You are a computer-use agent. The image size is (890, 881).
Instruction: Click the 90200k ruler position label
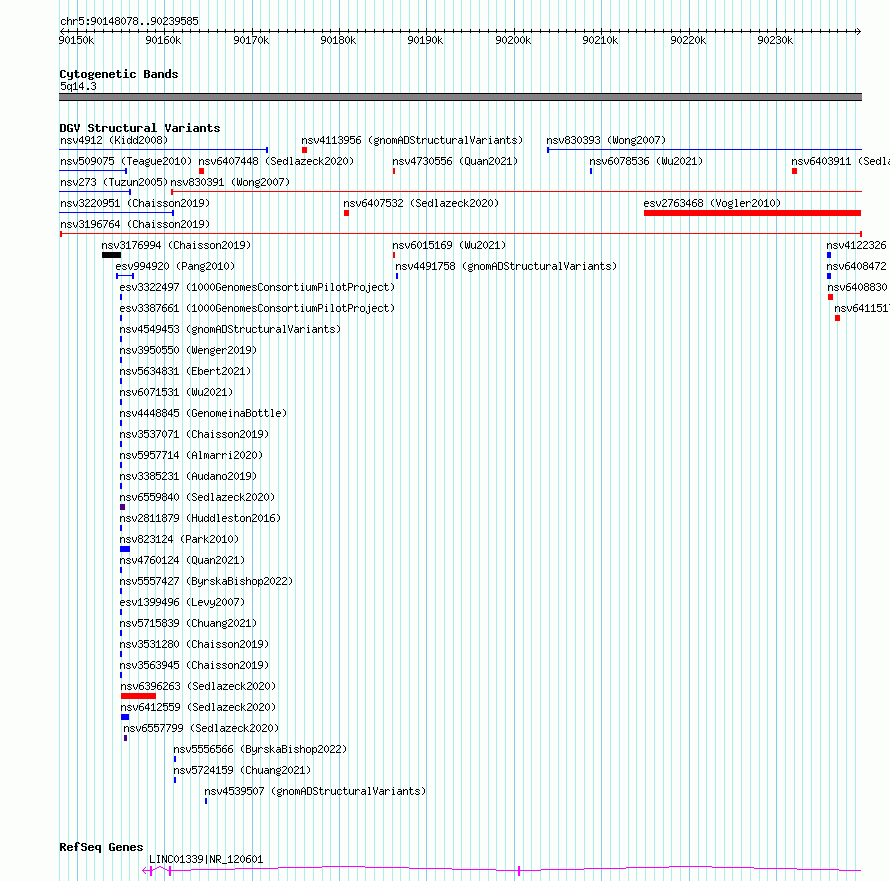[513, 40]
